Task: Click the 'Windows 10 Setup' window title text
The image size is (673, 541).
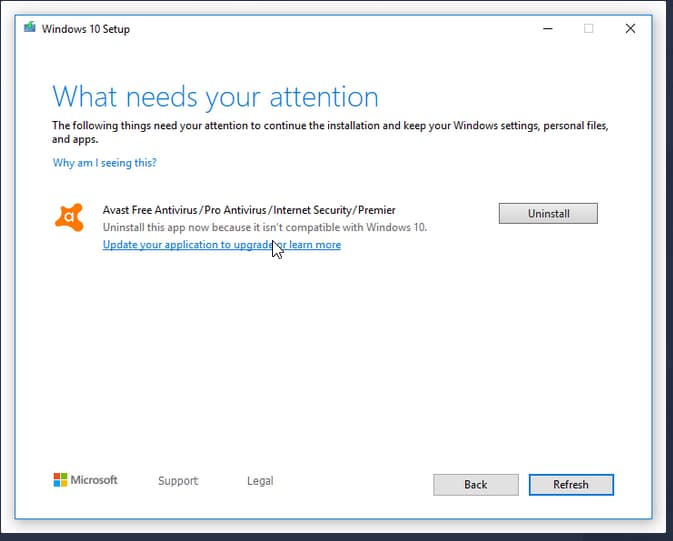Action: point(86,29)
